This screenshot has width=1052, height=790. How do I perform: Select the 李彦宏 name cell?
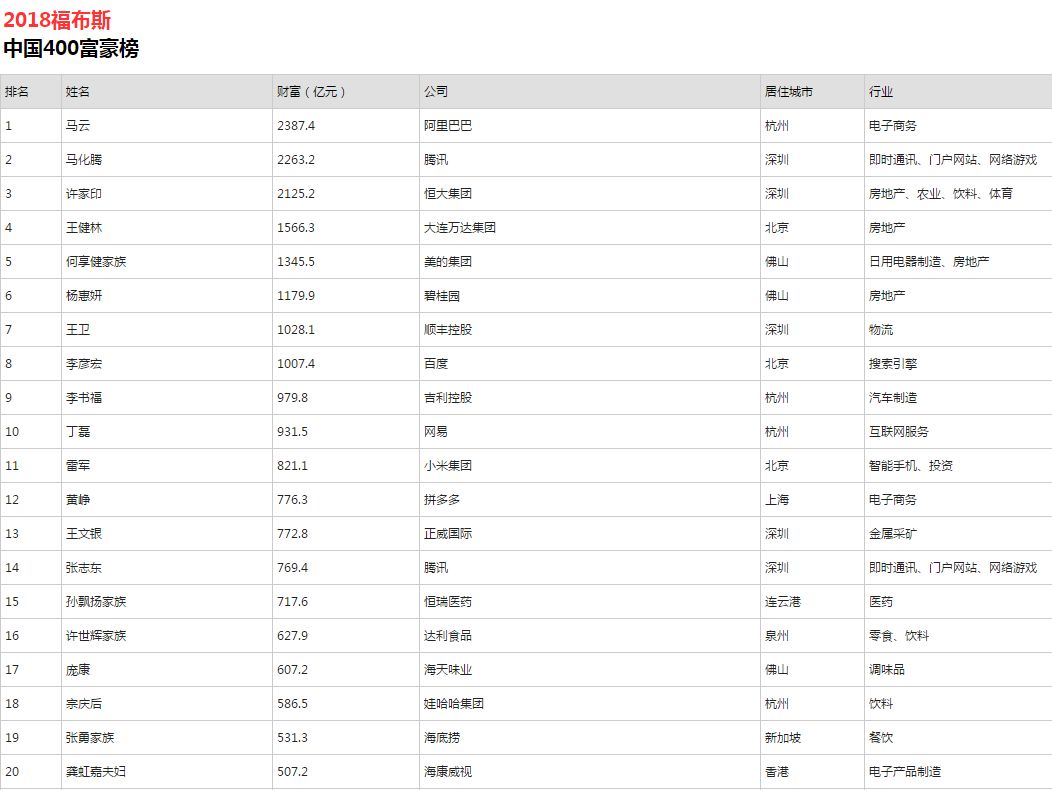coord(84,364)
